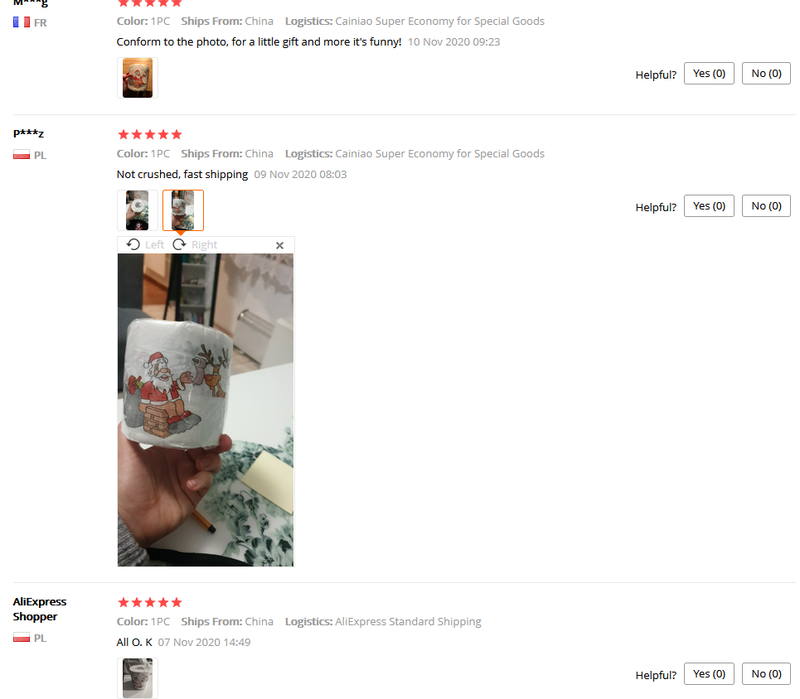Click the France flag icon beside FR
Viewport: 800px width, 699px height.
point(21,22)
